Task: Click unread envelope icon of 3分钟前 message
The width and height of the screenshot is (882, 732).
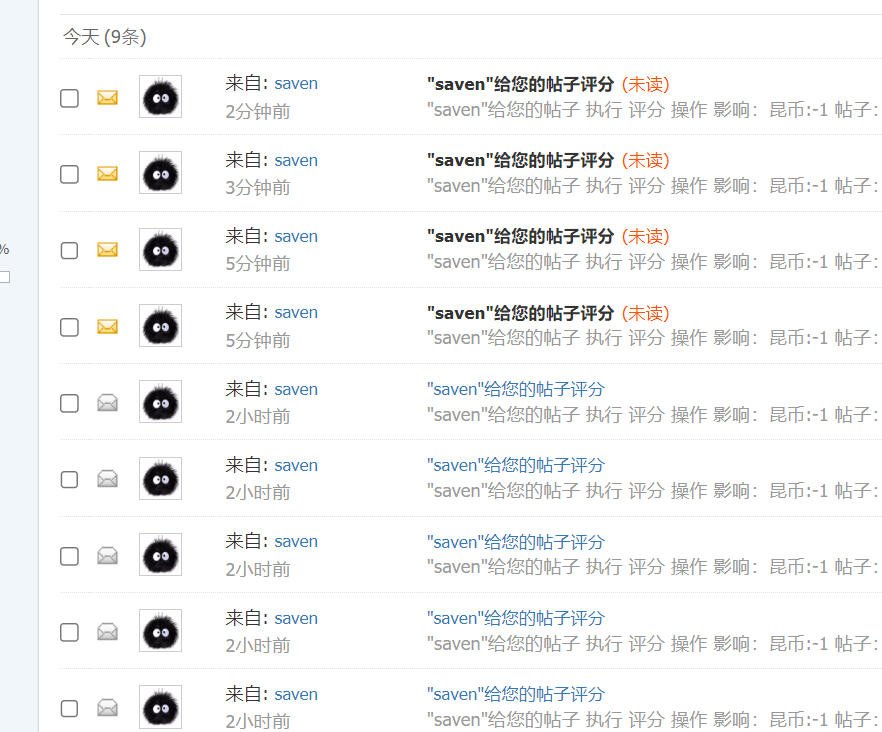Action: tap(107, 174)
